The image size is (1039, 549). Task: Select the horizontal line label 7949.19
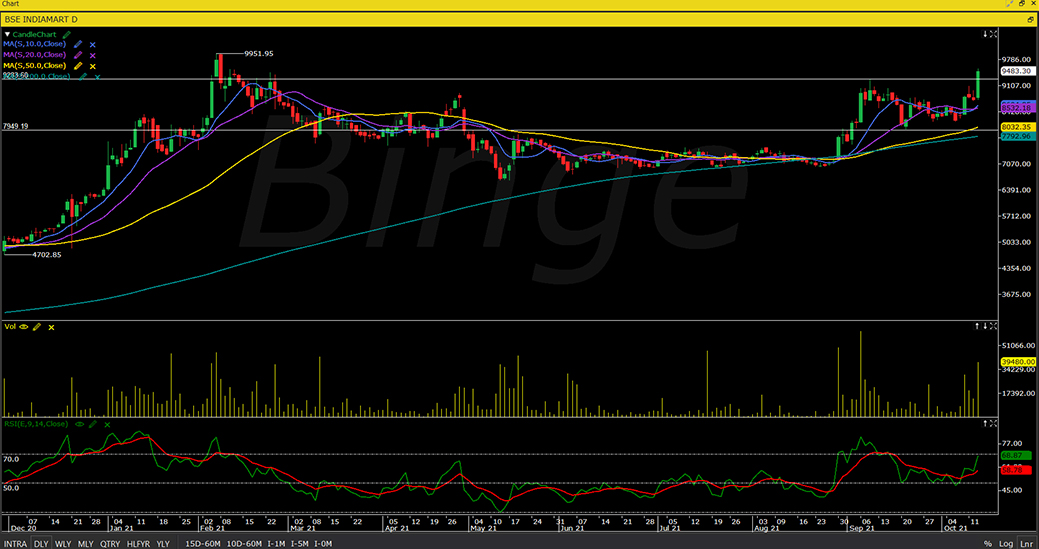click(x=16, y=126)
